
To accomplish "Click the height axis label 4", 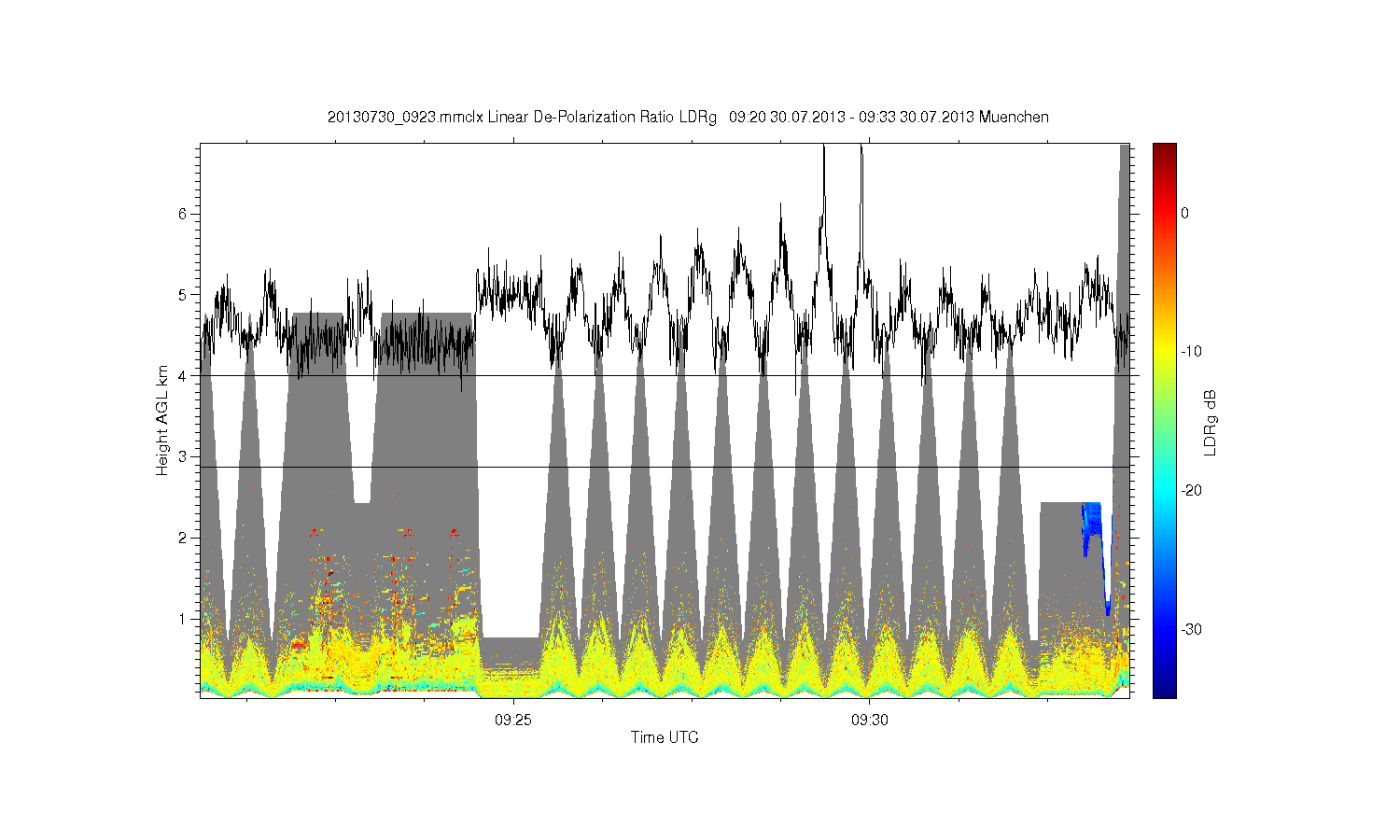I will click(x=184, y=376).
